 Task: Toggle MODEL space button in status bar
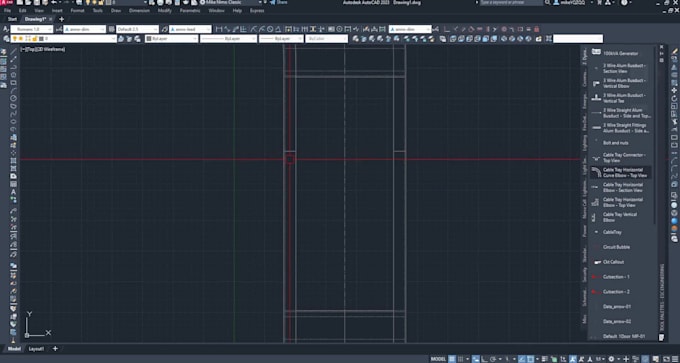(438, 359)
